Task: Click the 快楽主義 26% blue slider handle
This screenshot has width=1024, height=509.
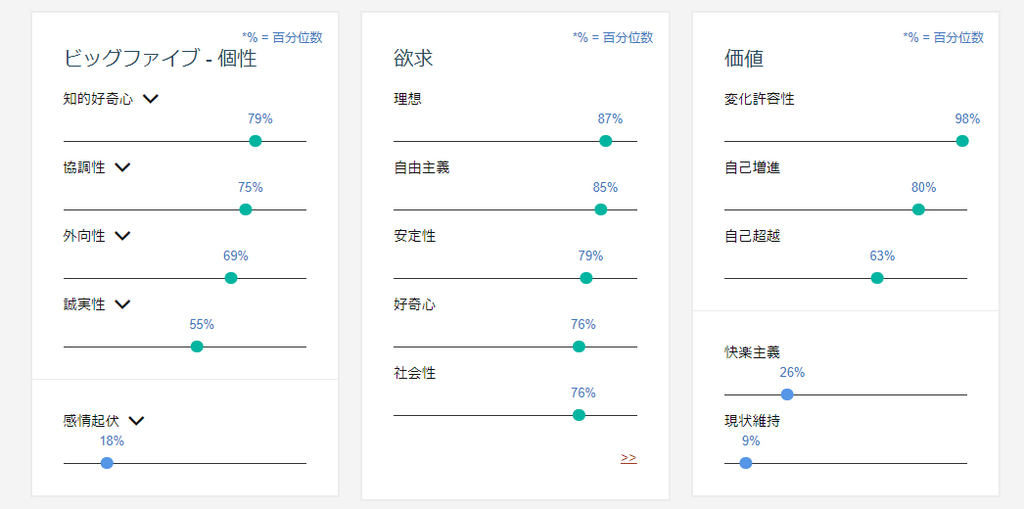Action: click(787, 395)
